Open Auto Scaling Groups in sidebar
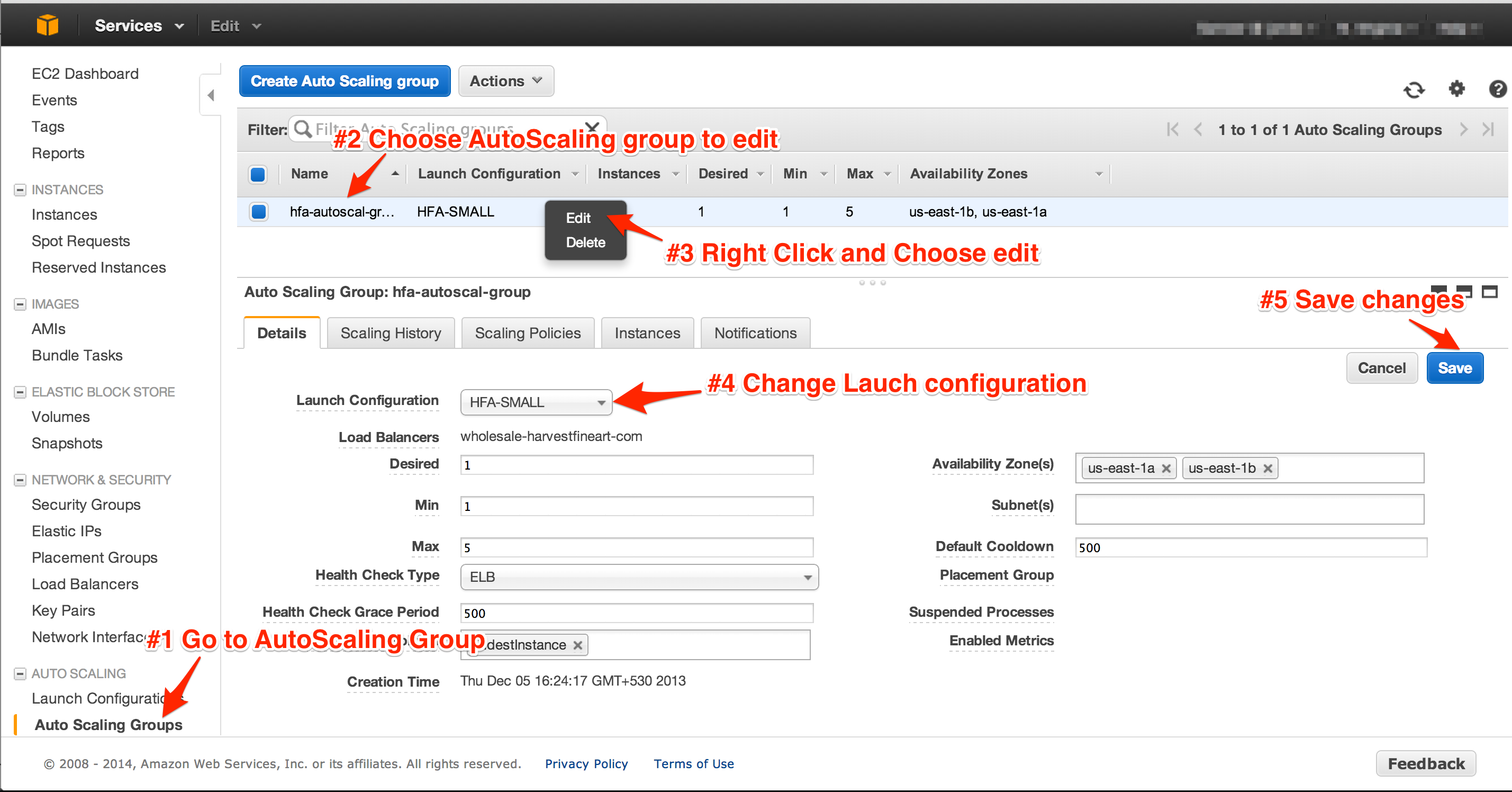This screenshot has width=1512, height=792. 108,724
